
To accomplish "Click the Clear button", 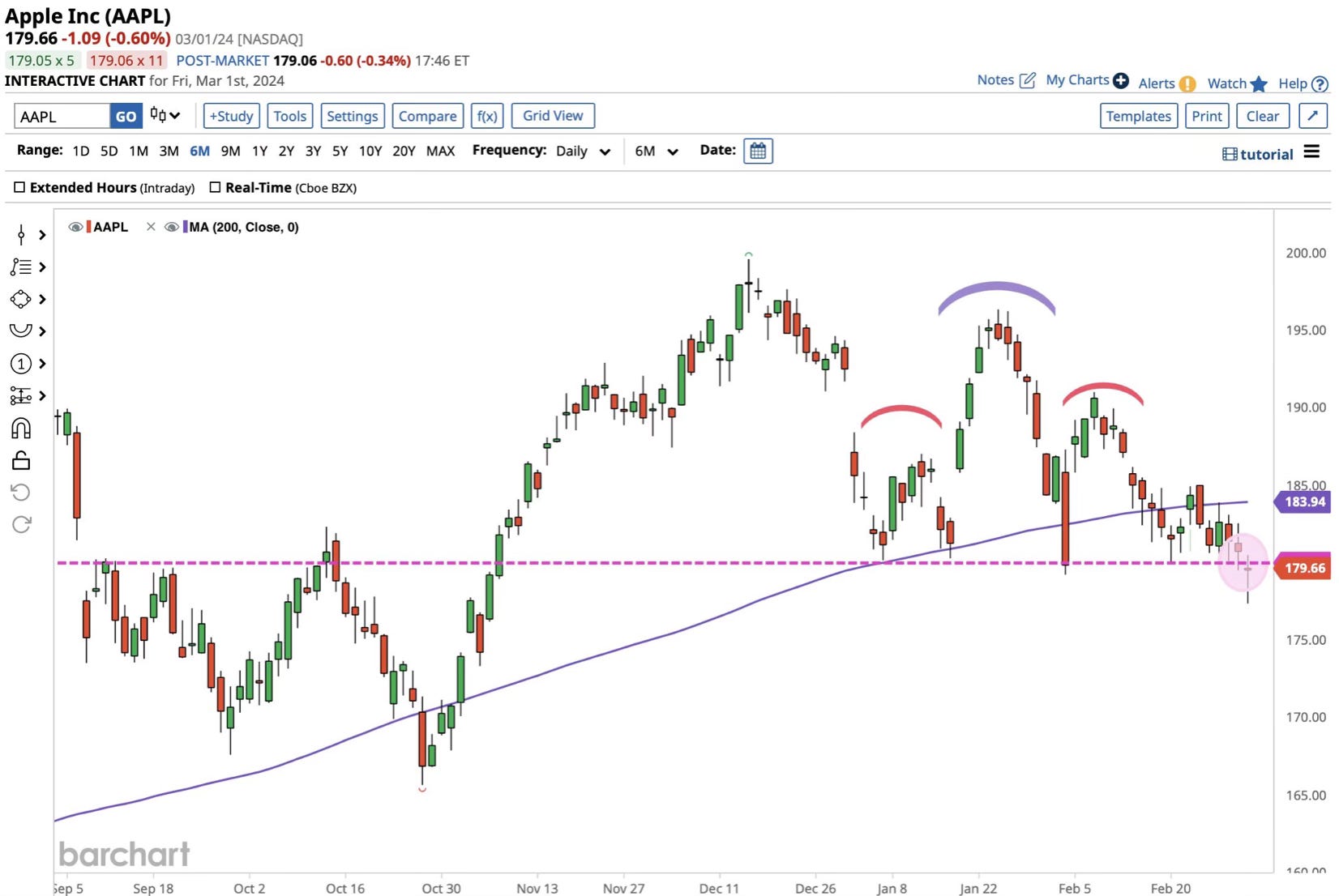I will [1263, 116].
